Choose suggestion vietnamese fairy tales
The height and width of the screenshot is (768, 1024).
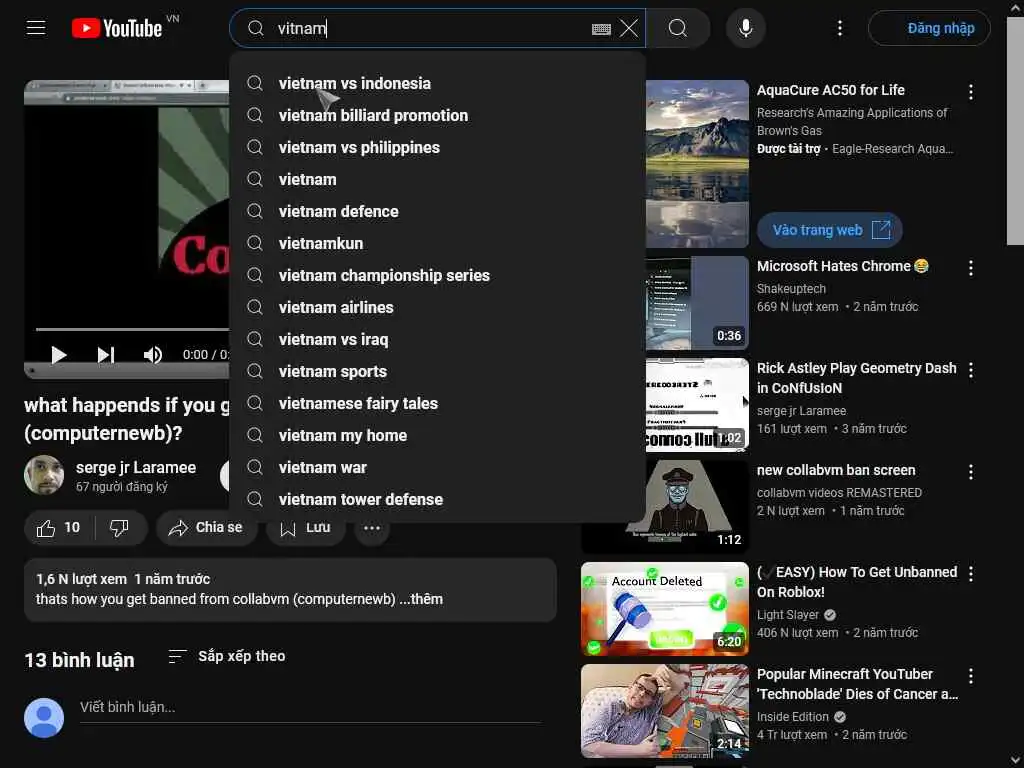tap(438, 404)
